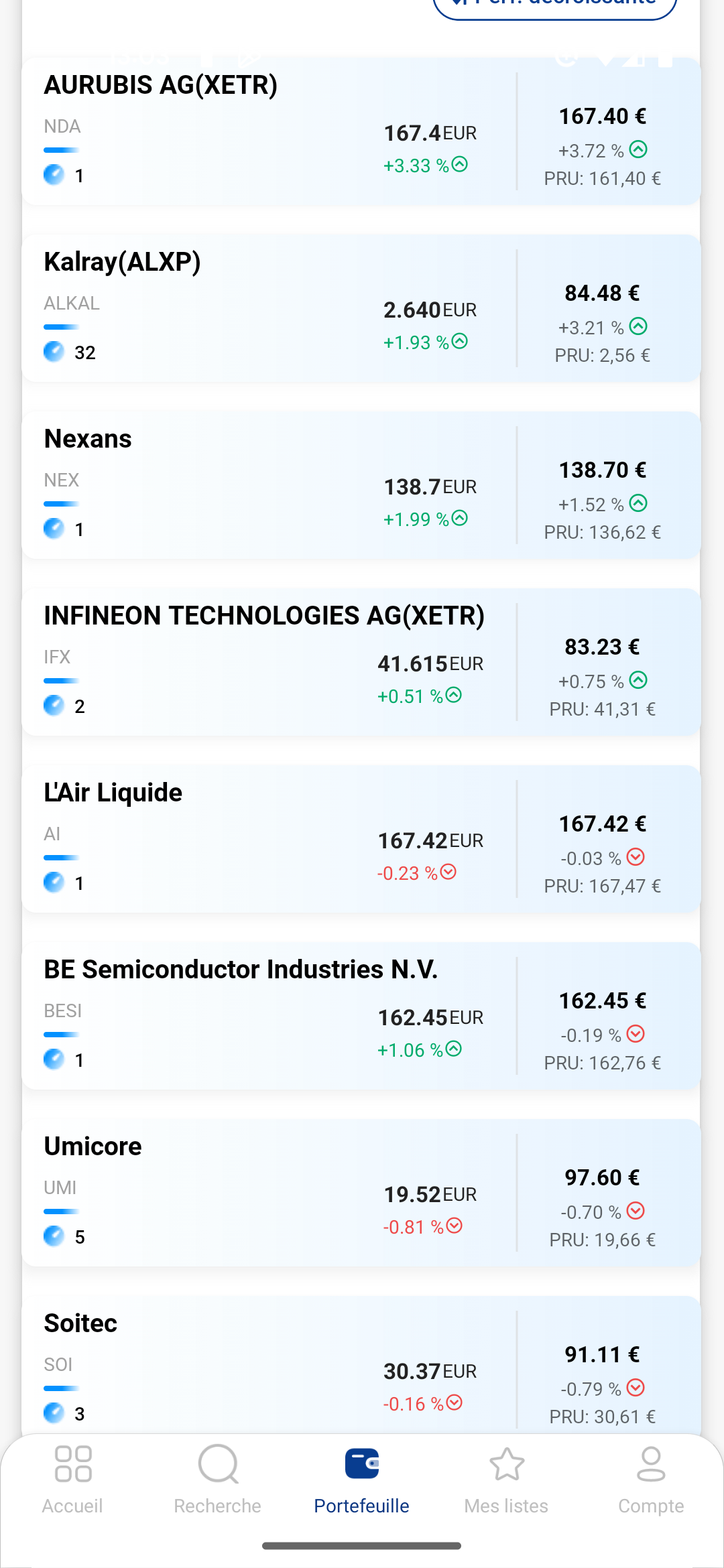The width and height of the screenshot is (724, 1568).
Task: Switch to the Mes listes tab label
Action: (507, 1506)
